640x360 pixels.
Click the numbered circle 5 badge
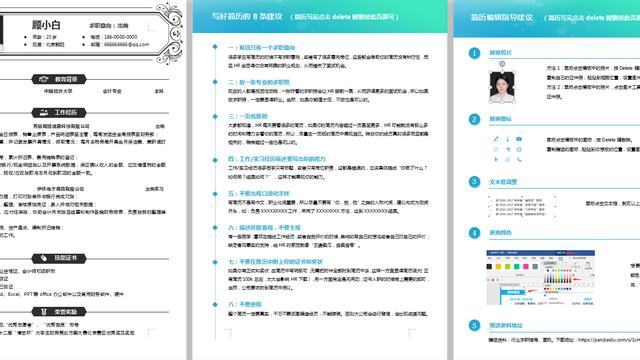(x=474, y=325)
